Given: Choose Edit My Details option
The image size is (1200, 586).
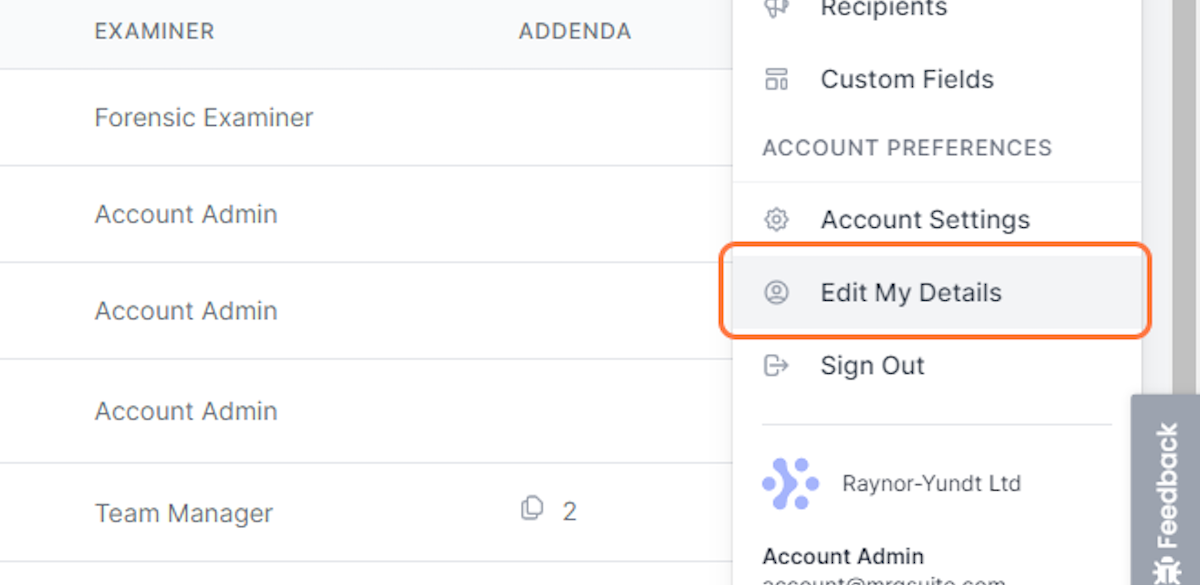Looking at the screenshot, I should pyautogui.click(x=936, y=292).
